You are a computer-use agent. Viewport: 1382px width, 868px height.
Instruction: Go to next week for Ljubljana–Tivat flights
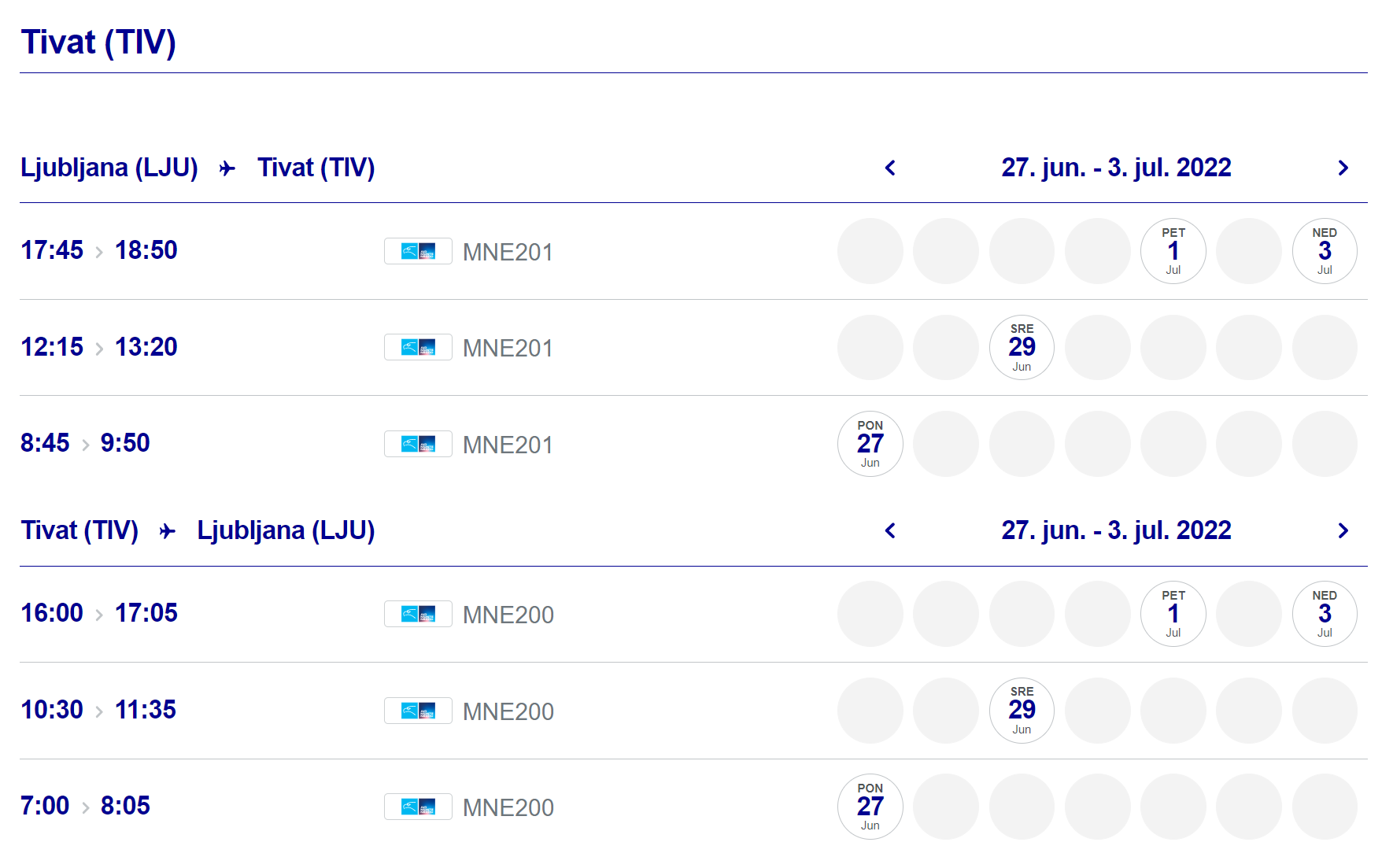coord(1343,168)
